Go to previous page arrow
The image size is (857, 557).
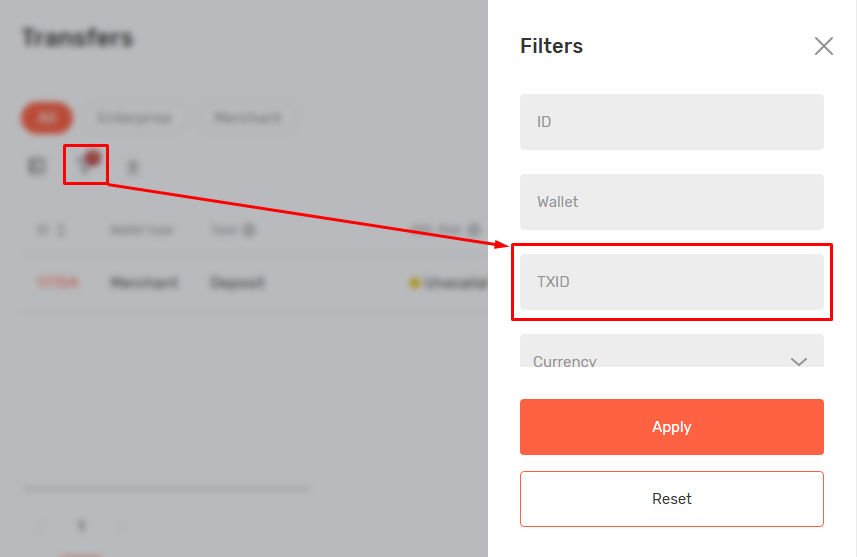pos(42,525)
